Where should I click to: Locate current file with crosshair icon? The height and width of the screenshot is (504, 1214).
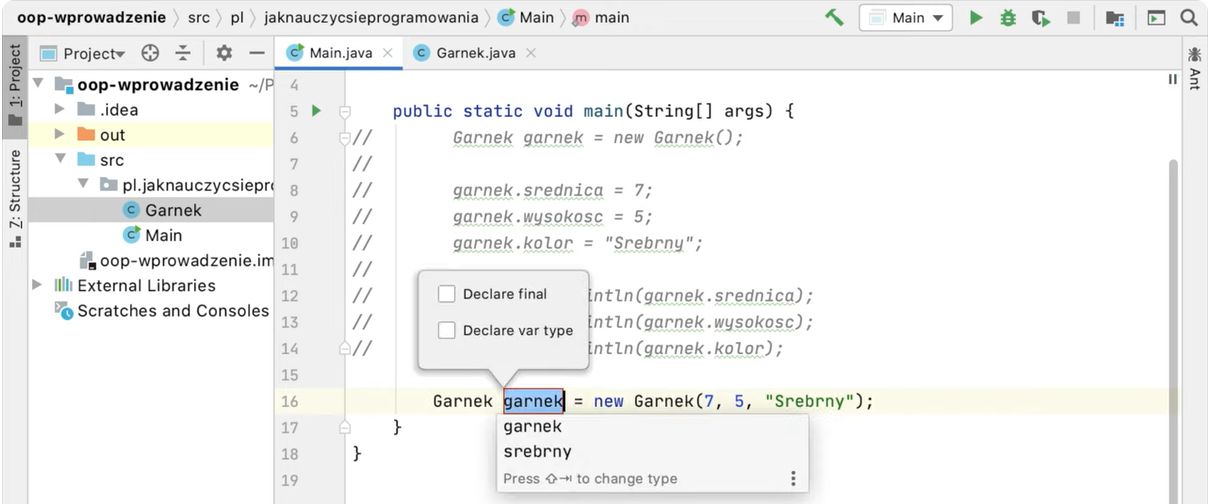coord(150,53)
